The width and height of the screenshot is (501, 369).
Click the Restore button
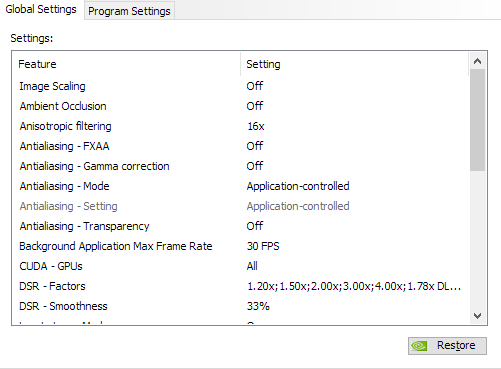coord(447,346)
